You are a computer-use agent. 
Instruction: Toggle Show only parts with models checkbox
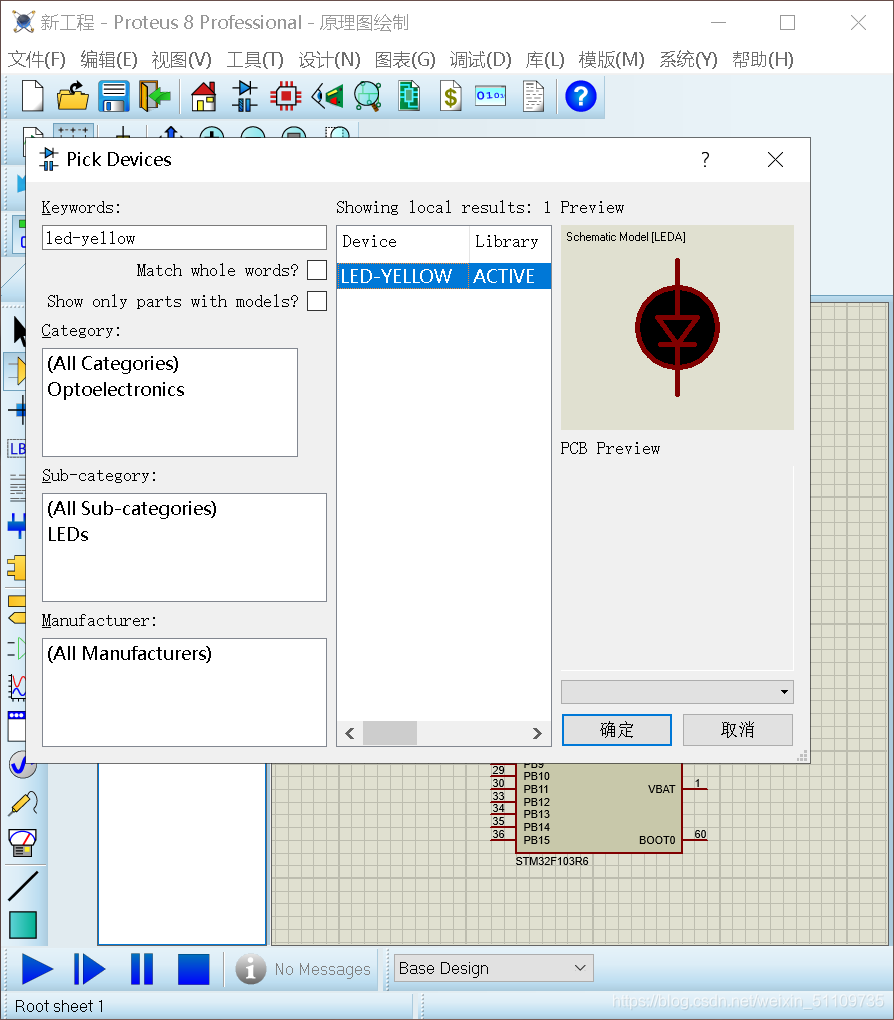click(x=317, y=301)
